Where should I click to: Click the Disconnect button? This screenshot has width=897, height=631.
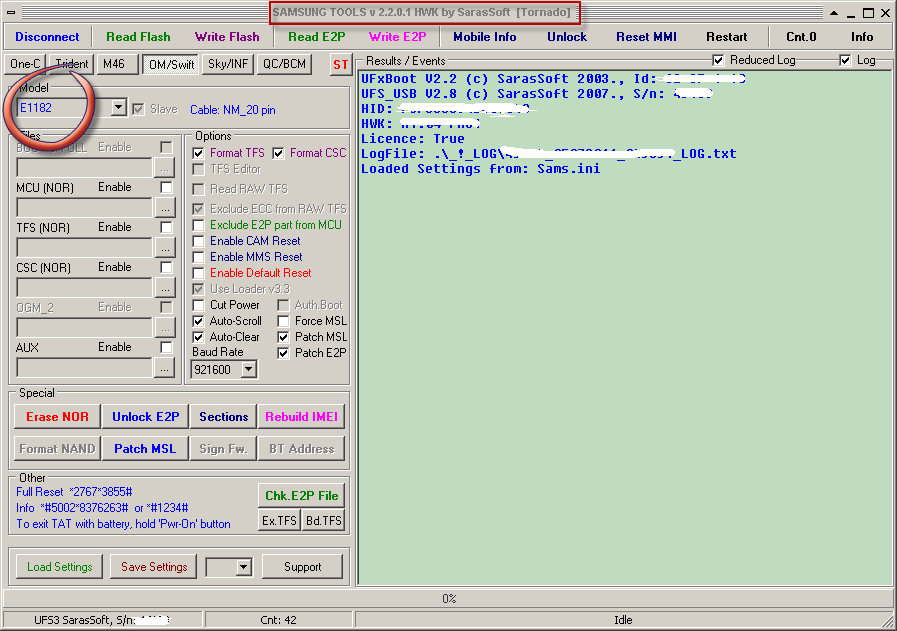pyautogui.click(x=47, y=37)
